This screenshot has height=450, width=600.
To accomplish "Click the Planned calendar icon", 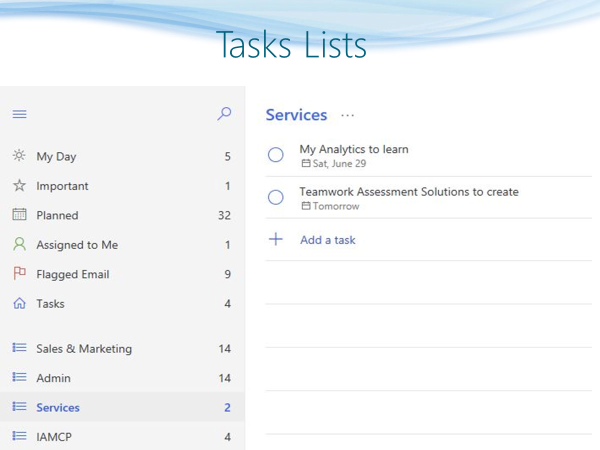I will tap(19, 215).
